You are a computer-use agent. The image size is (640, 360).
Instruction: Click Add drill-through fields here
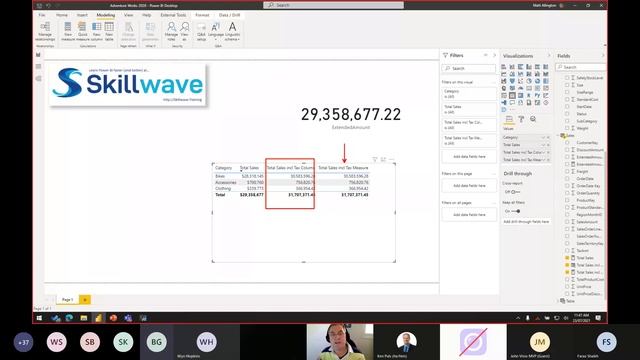[526, 222]
